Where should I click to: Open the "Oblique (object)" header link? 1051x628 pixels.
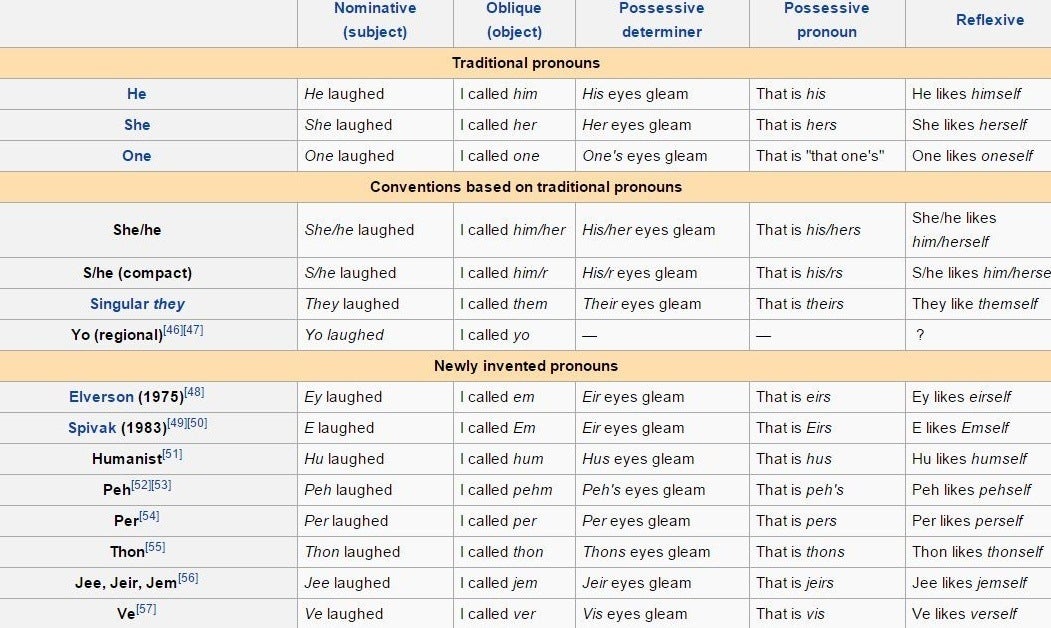click(514, 20)
